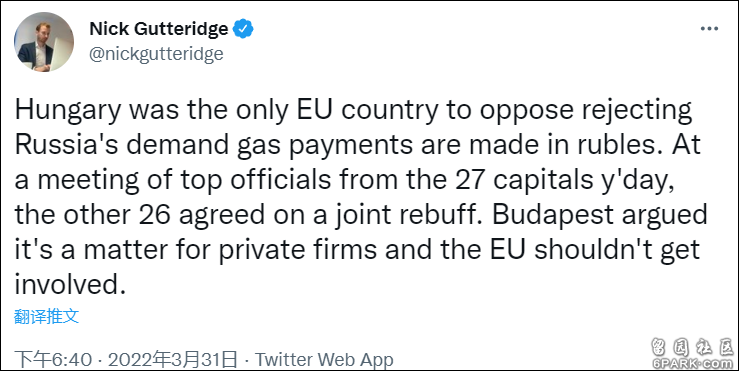
Task: Click the word Hungary in the tweet
Action: click(x=68, y=111)
